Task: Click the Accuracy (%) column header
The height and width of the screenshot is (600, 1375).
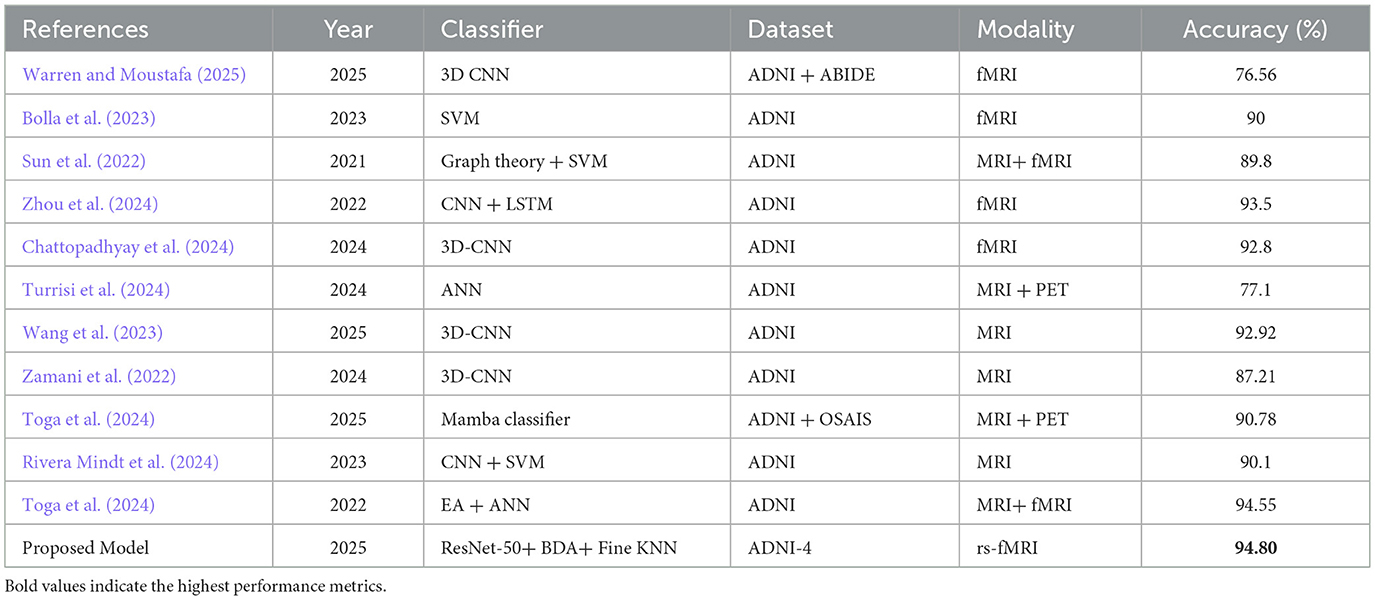Action: pos(1255,30)
